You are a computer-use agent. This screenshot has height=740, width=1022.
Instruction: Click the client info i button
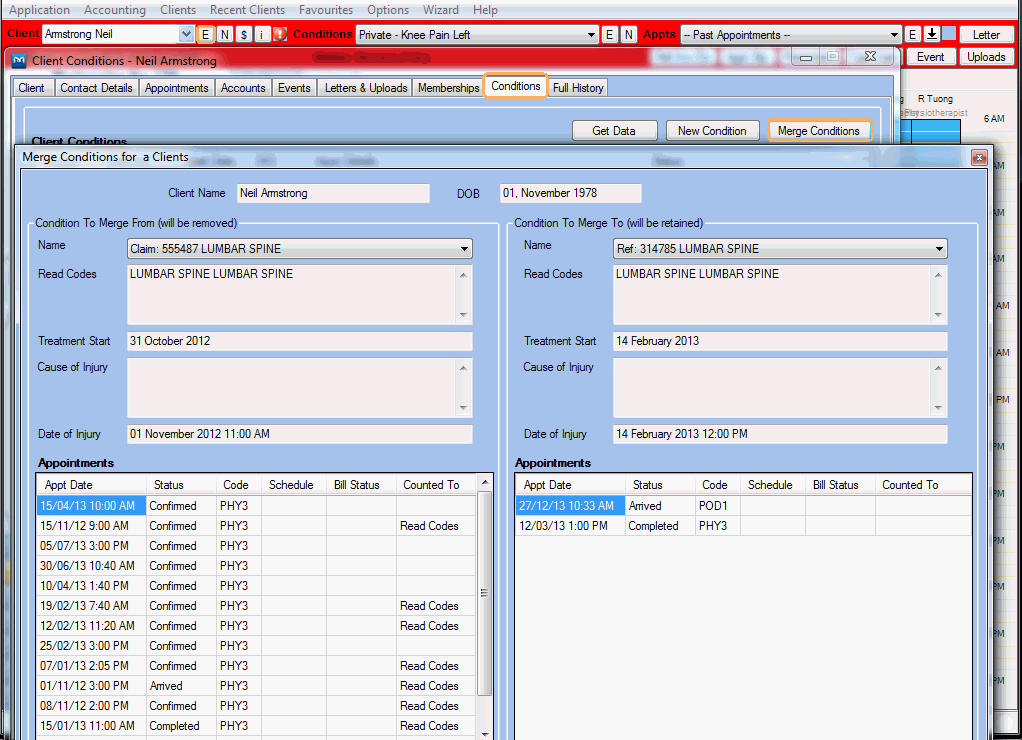tap(261, 35)
